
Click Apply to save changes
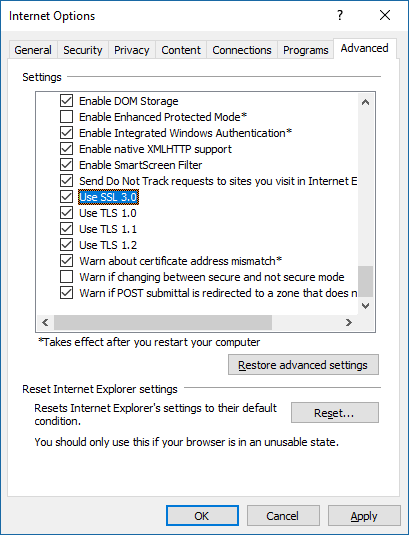point(364,516)
